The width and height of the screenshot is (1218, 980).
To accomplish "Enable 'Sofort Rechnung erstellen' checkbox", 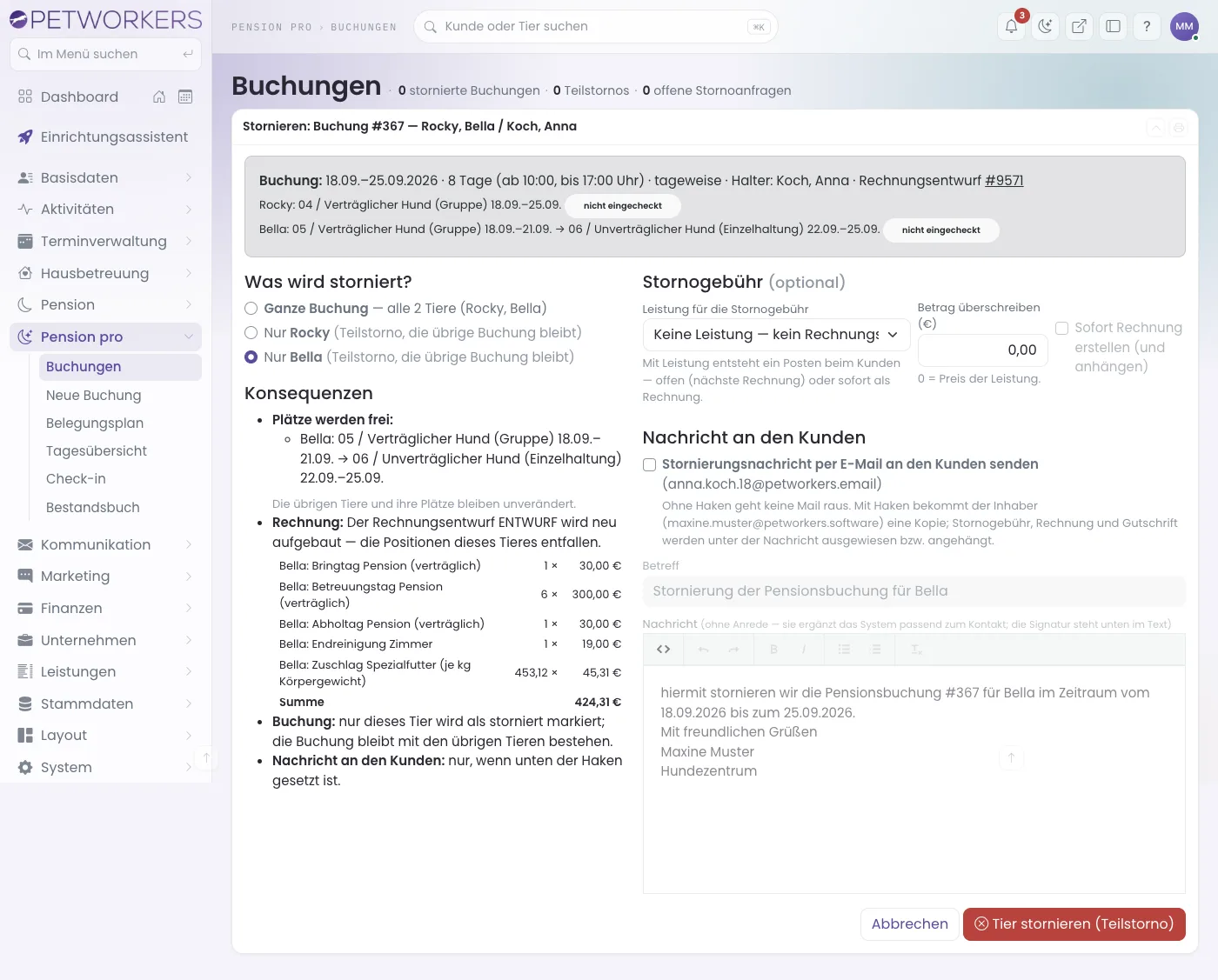I will 1062,328.
